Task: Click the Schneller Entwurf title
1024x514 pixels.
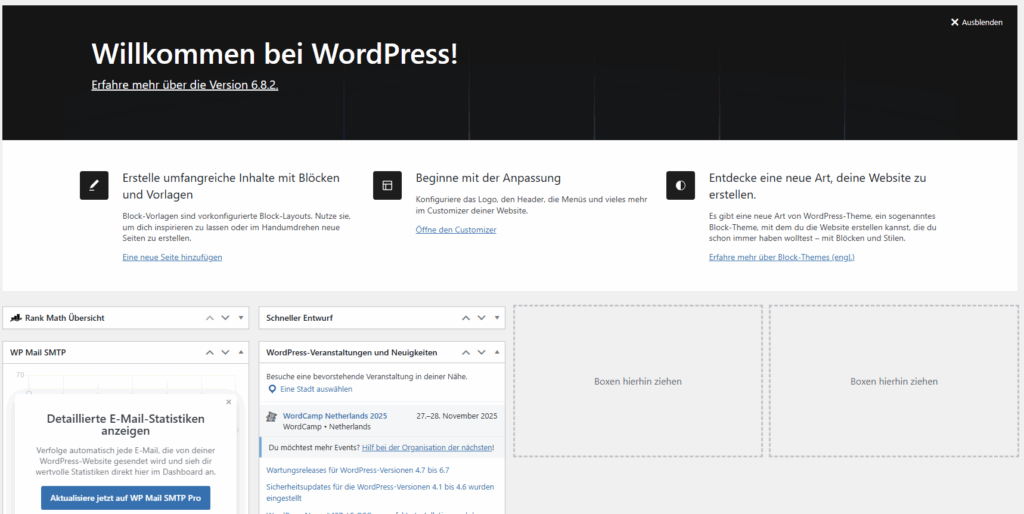Action: pyautogui.click(x=300, y=318)
